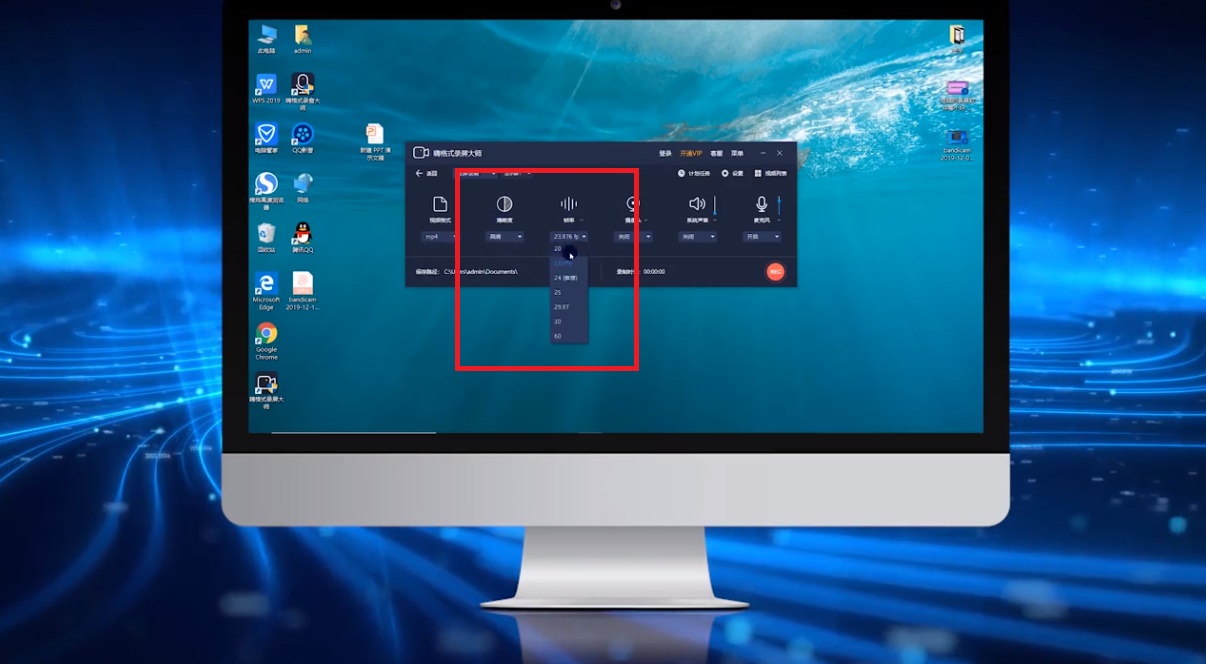Open the microphone 开启 dropdown
This screenshot has height=664, width=1206.
pos(761,237)
